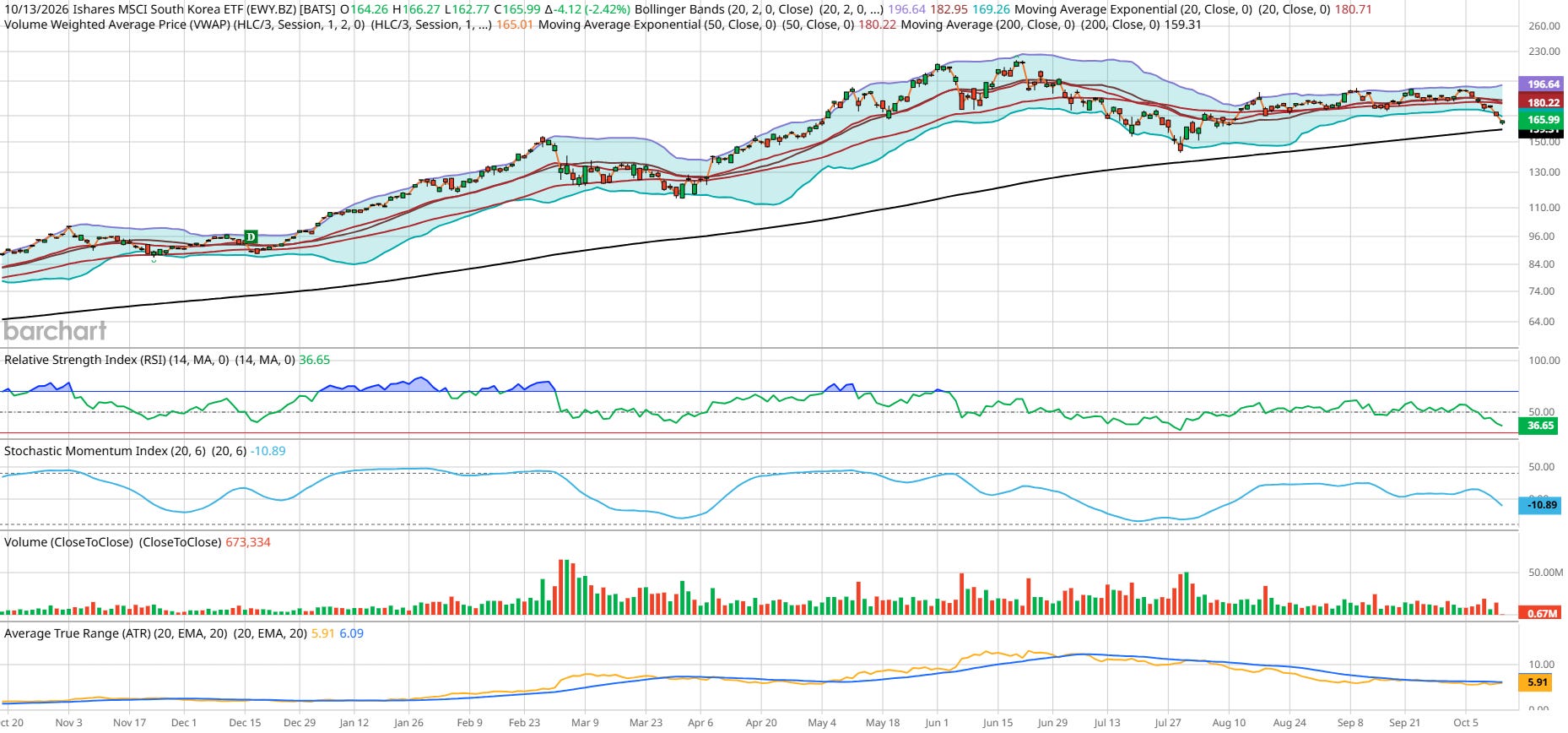Click the Jan 26 date axis label

tap(408, 723)
